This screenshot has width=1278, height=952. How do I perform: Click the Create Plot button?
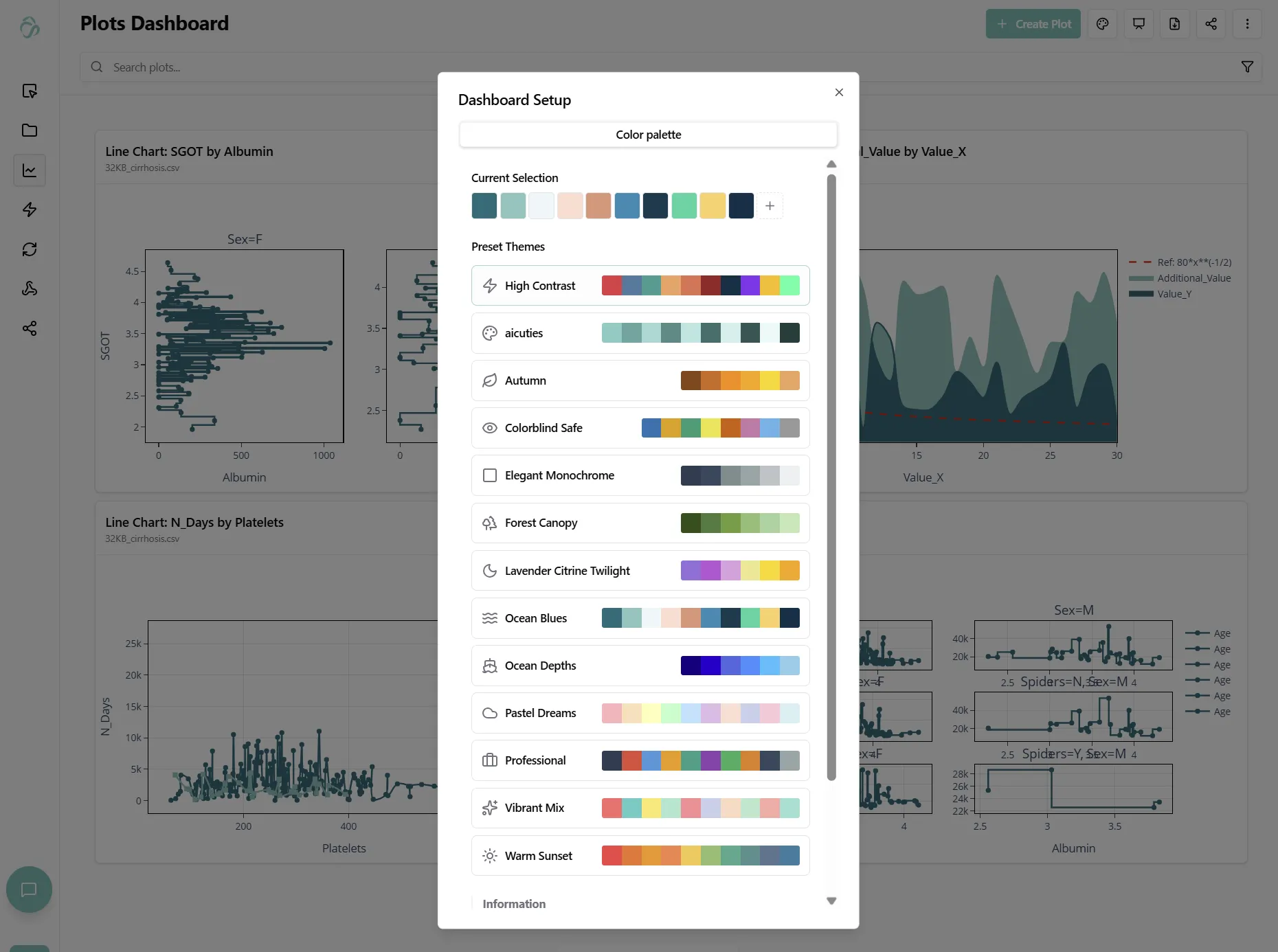click(1033, 23)
